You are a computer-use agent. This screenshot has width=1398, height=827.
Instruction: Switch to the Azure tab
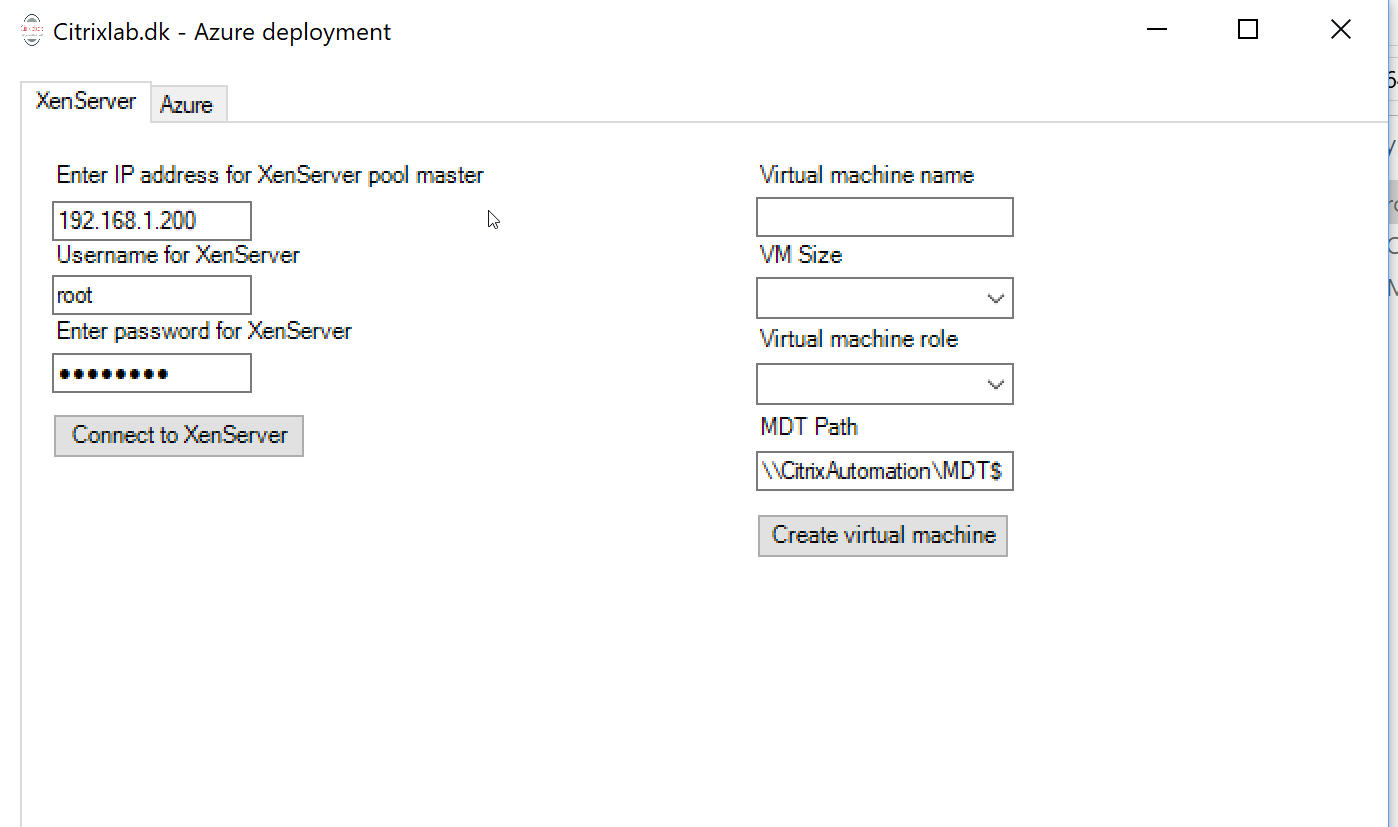[x=188, y=105]
